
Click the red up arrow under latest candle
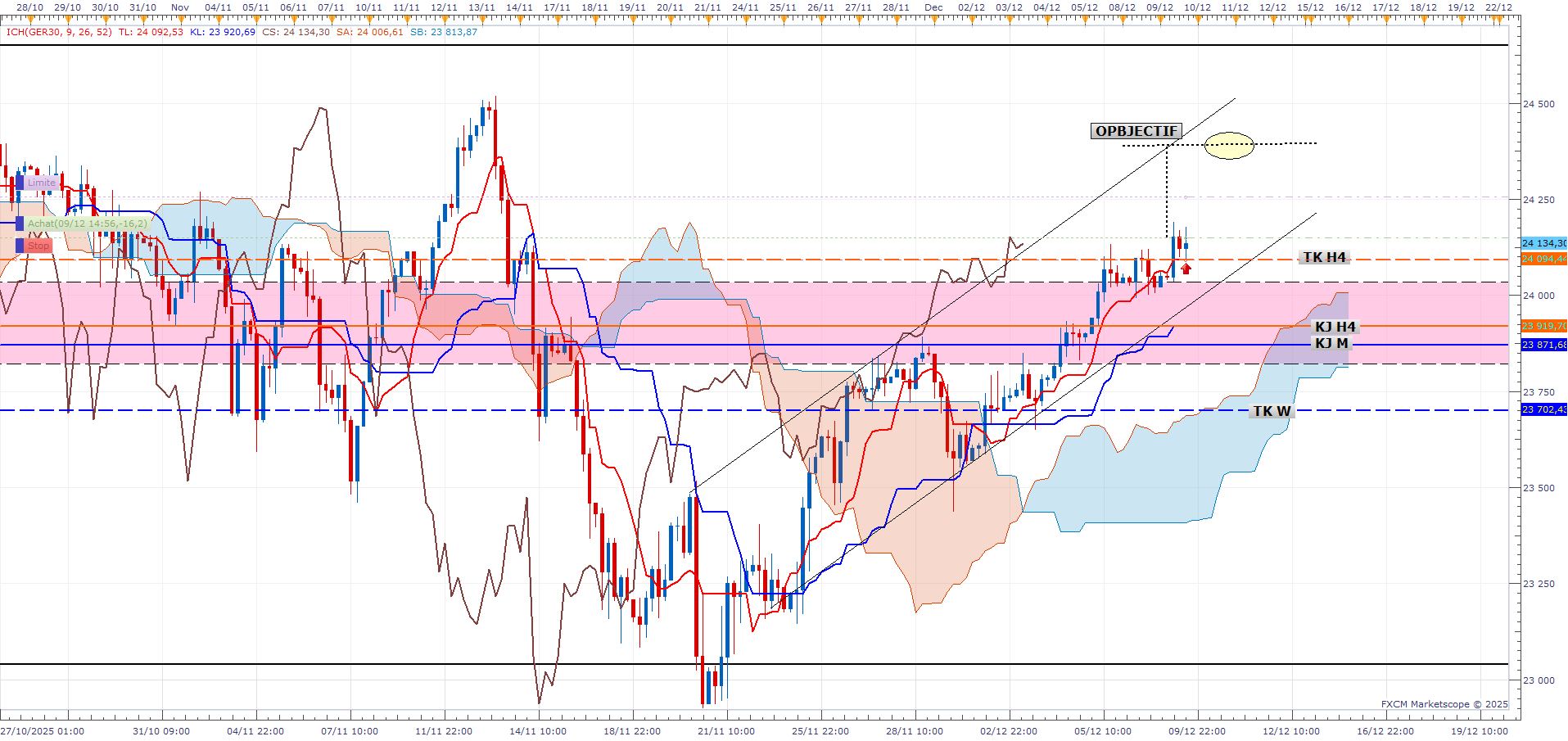pos(1186,269)
